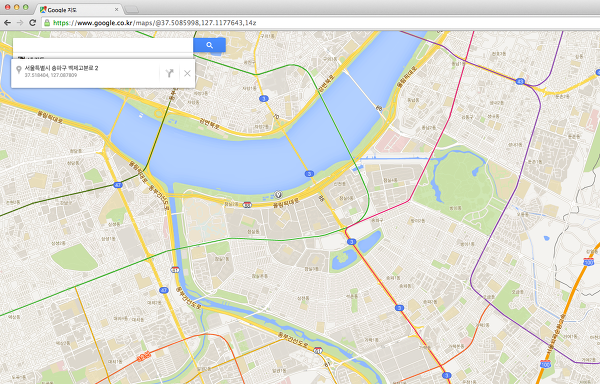Click the route 43 shield on the map
This screenshot has width=600, height=384.
click(520, 81)
